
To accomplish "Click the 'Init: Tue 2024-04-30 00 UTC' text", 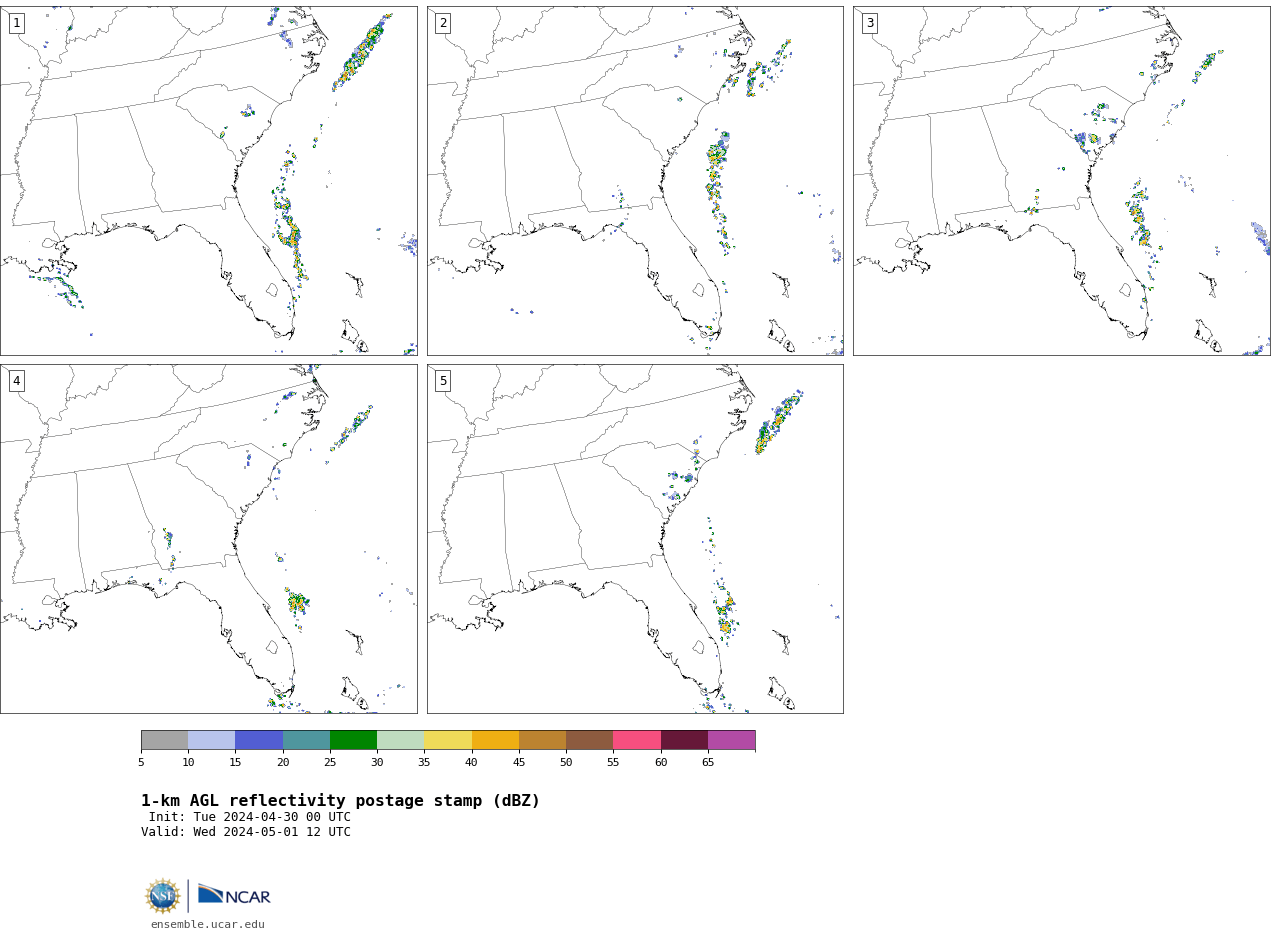I will tap(250, 817).
